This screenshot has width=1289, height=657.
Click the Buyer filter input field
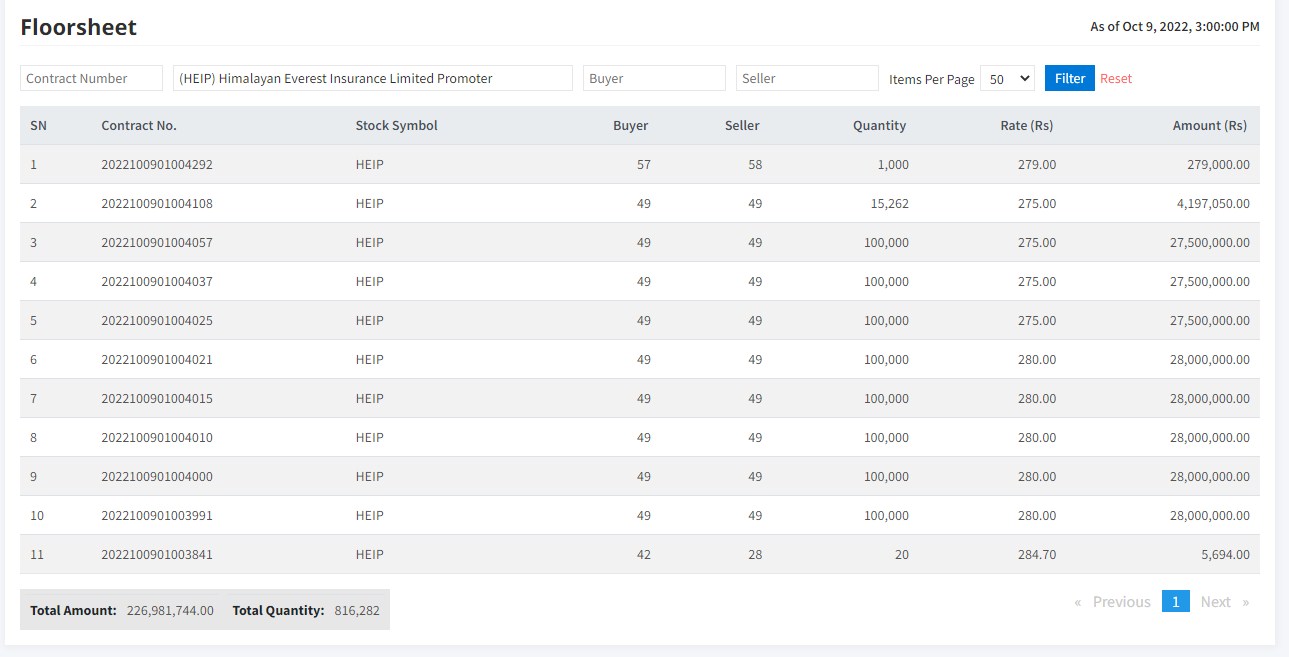click(654, 78)
